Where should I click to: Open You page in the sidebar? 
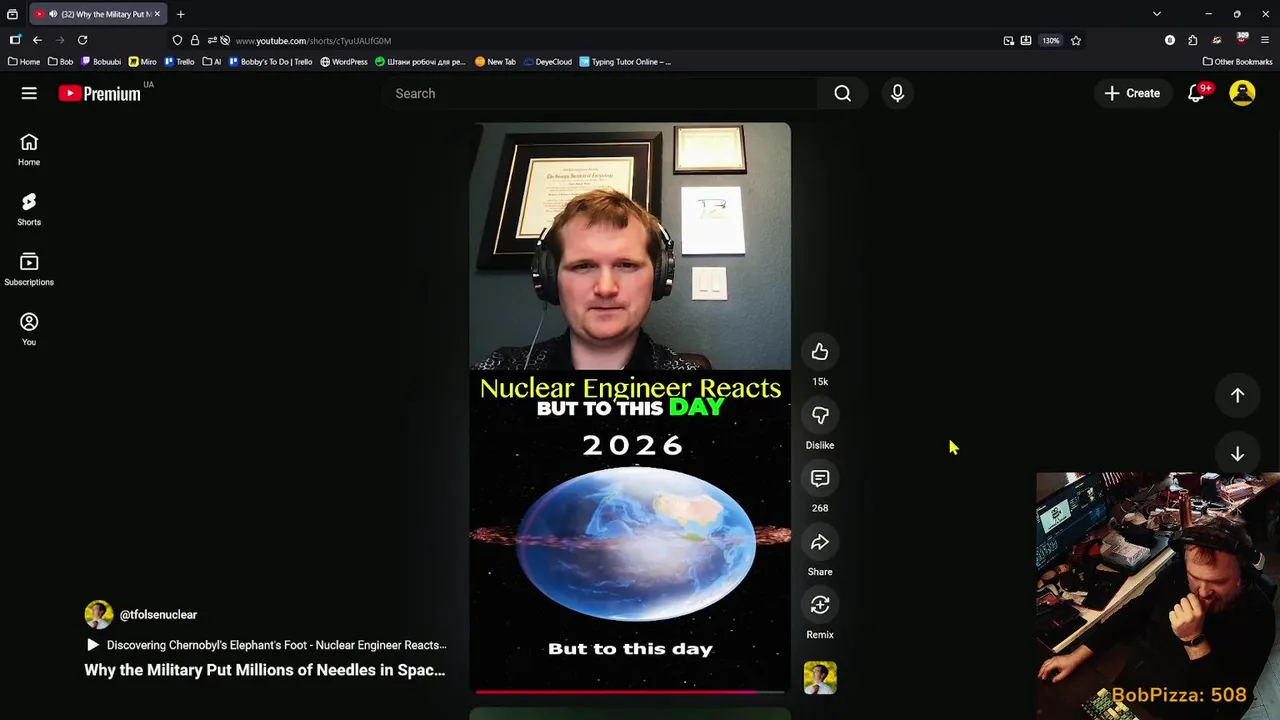tap(29, 330)
